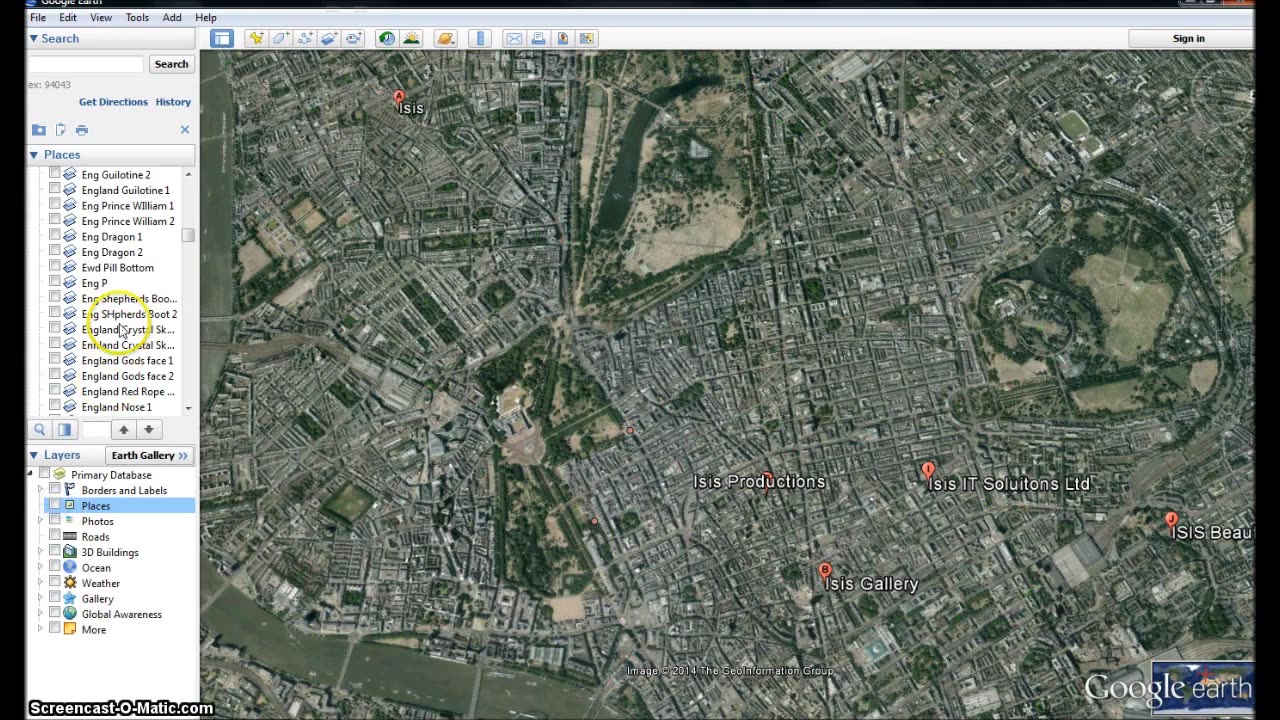Open the Get Directions link
The height and width of the screenshot is (720, 1280).
[x=113, y=102]
